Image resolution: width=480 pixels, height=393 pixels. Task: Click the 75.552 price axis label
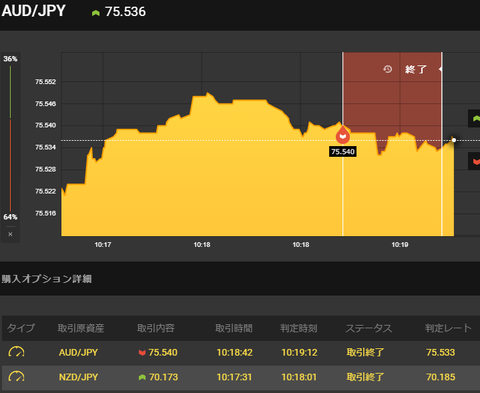click(x=46, y=82)
